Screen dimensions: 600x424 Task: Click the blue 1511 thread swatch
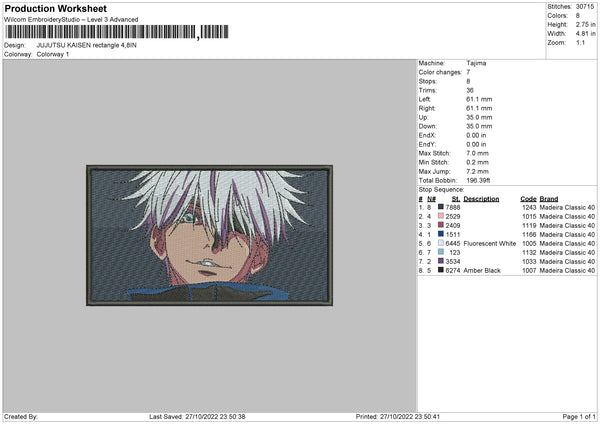click(441, 234)
